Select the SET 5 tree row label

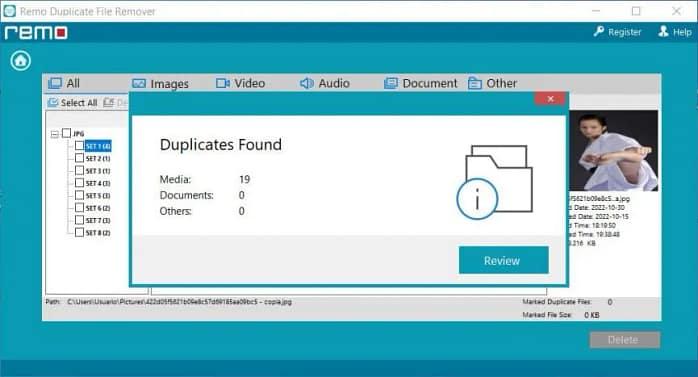(x=98, y=196)
